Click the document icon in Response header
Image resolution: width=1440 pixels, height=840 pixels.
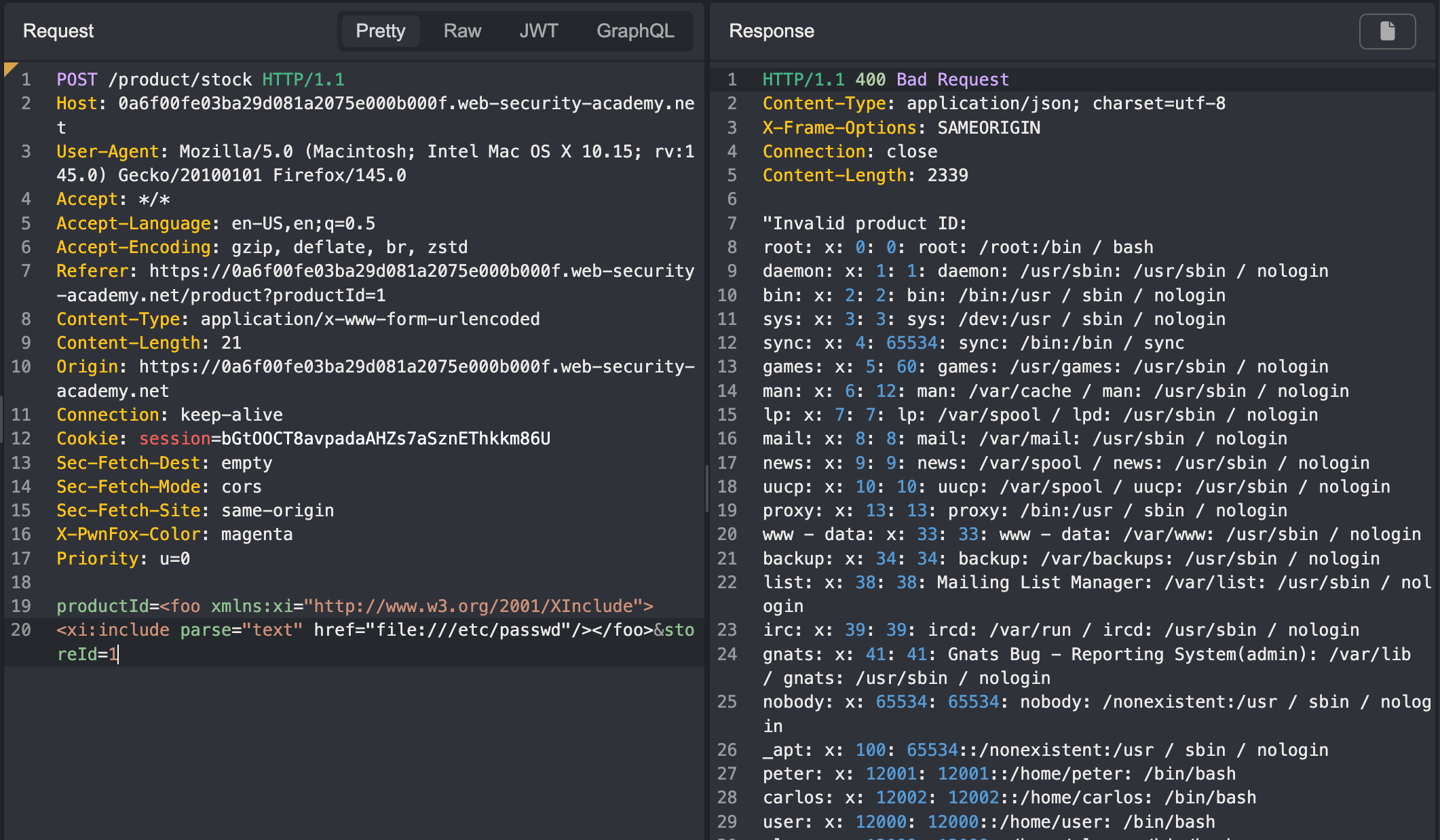click(x=1387, y=31)
